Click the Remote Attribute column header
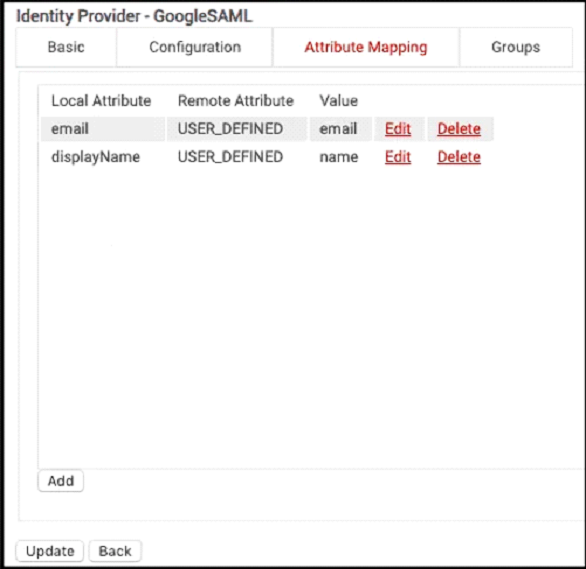Image resolution: width=586 pixels, height=569 pixels. click(236, 101)
